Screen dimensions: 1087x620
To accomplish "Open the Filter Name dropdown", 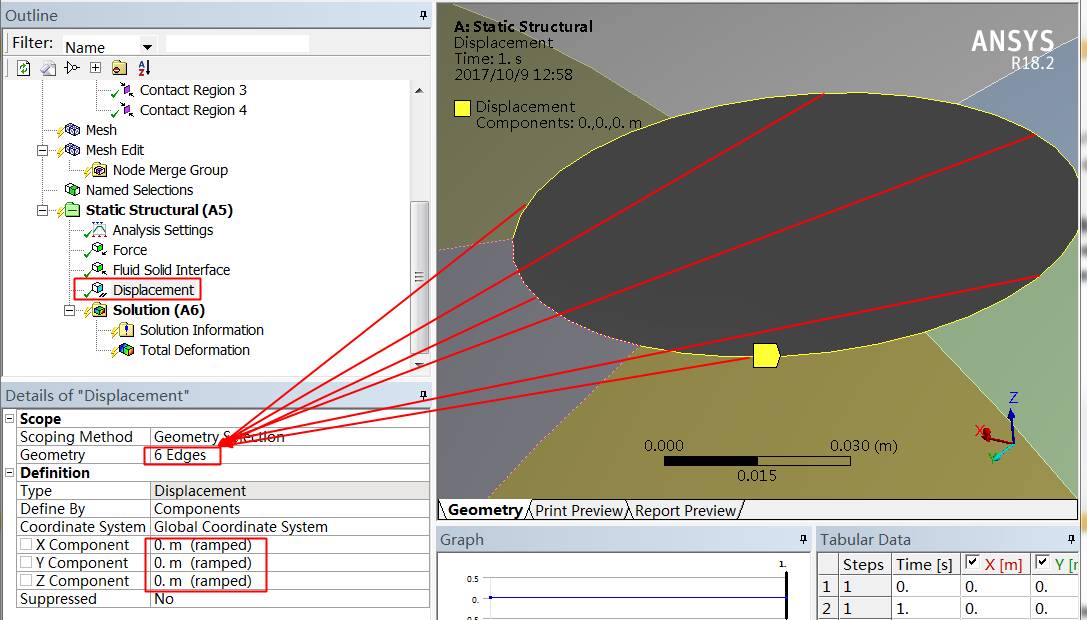I will (x=147, y=47).
